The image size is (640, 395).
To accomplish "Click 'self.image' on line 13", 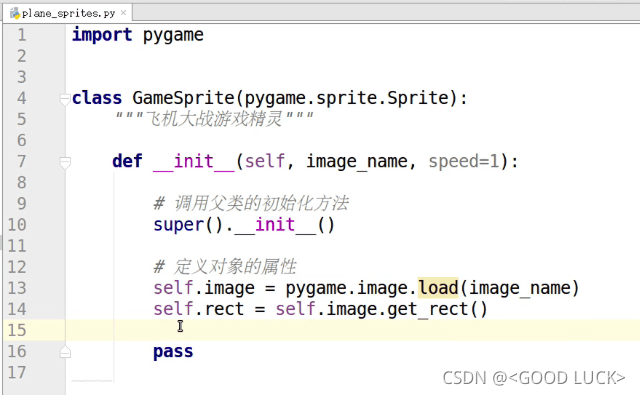I will coord(204,288).
